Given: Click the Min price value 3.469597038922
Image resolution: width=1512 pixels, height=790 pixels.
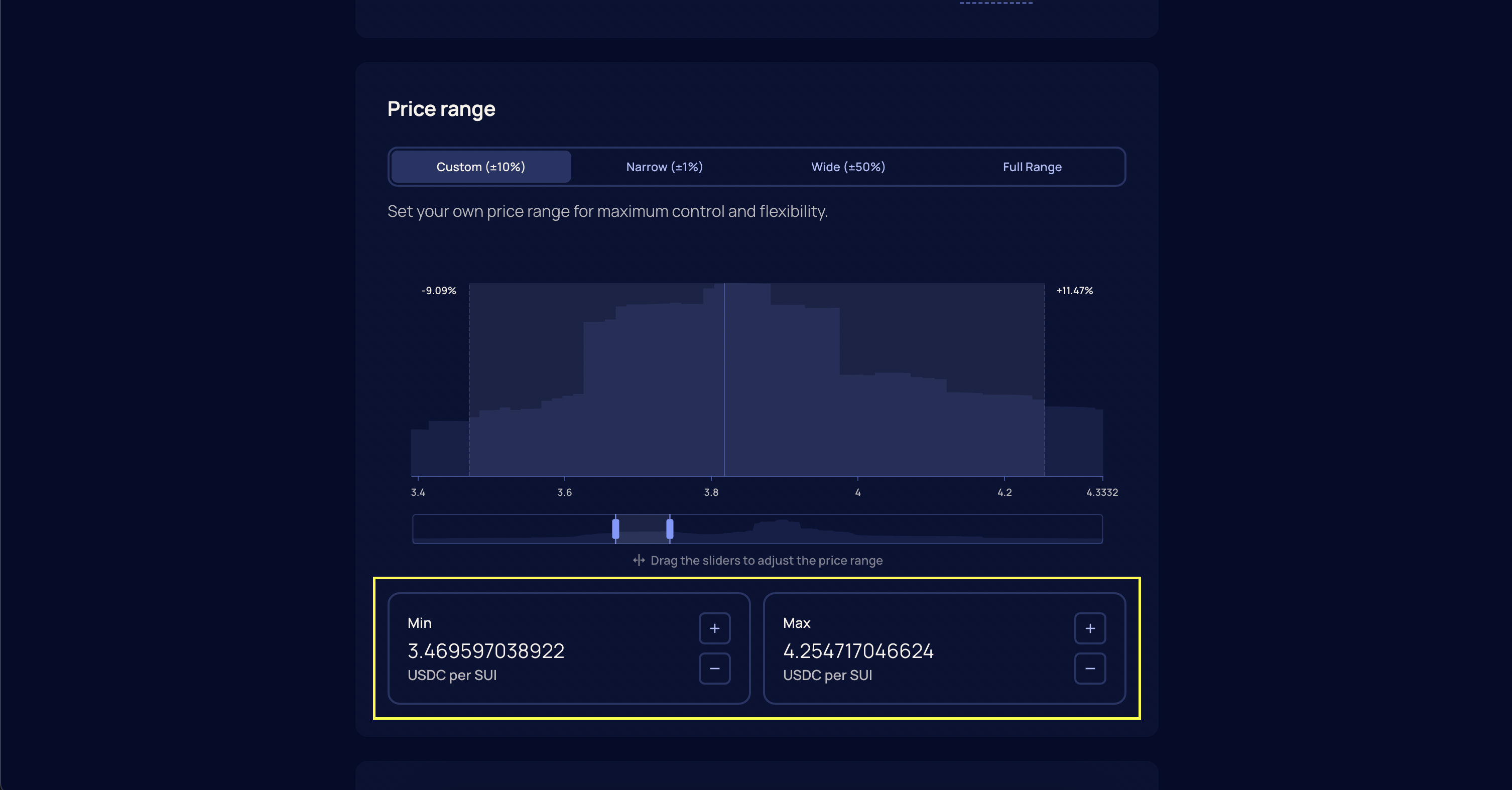Looking at the screenshot, I should [486, 651].
